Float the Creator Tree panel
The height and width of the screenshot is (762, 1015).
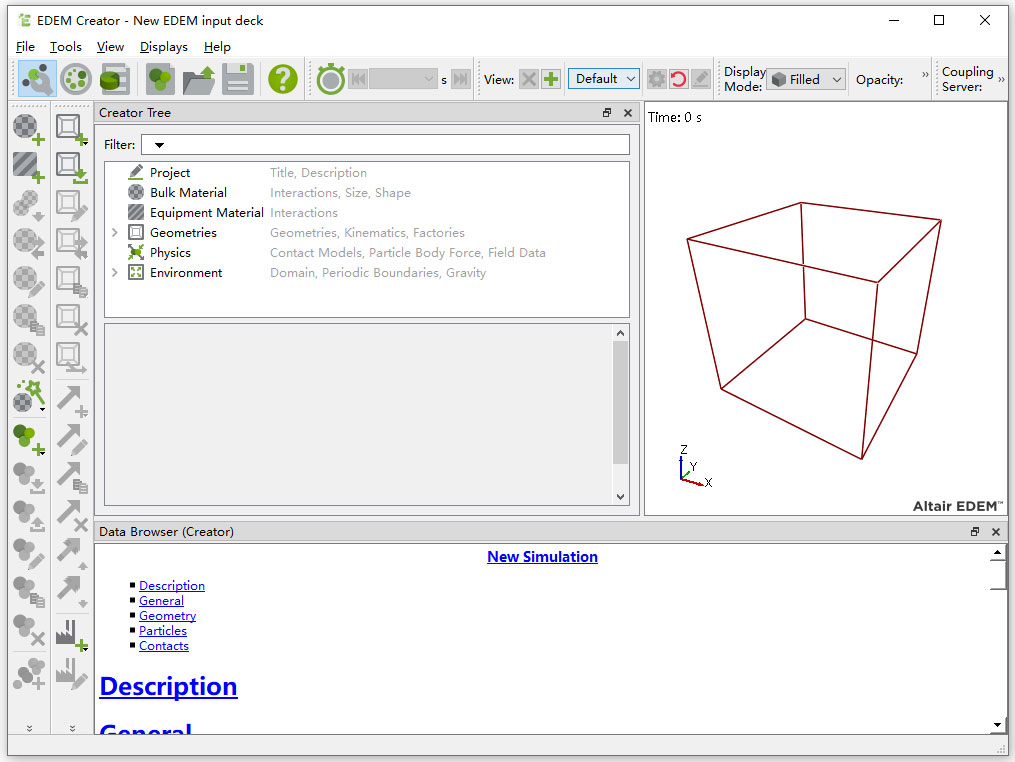tap(607, 113)
